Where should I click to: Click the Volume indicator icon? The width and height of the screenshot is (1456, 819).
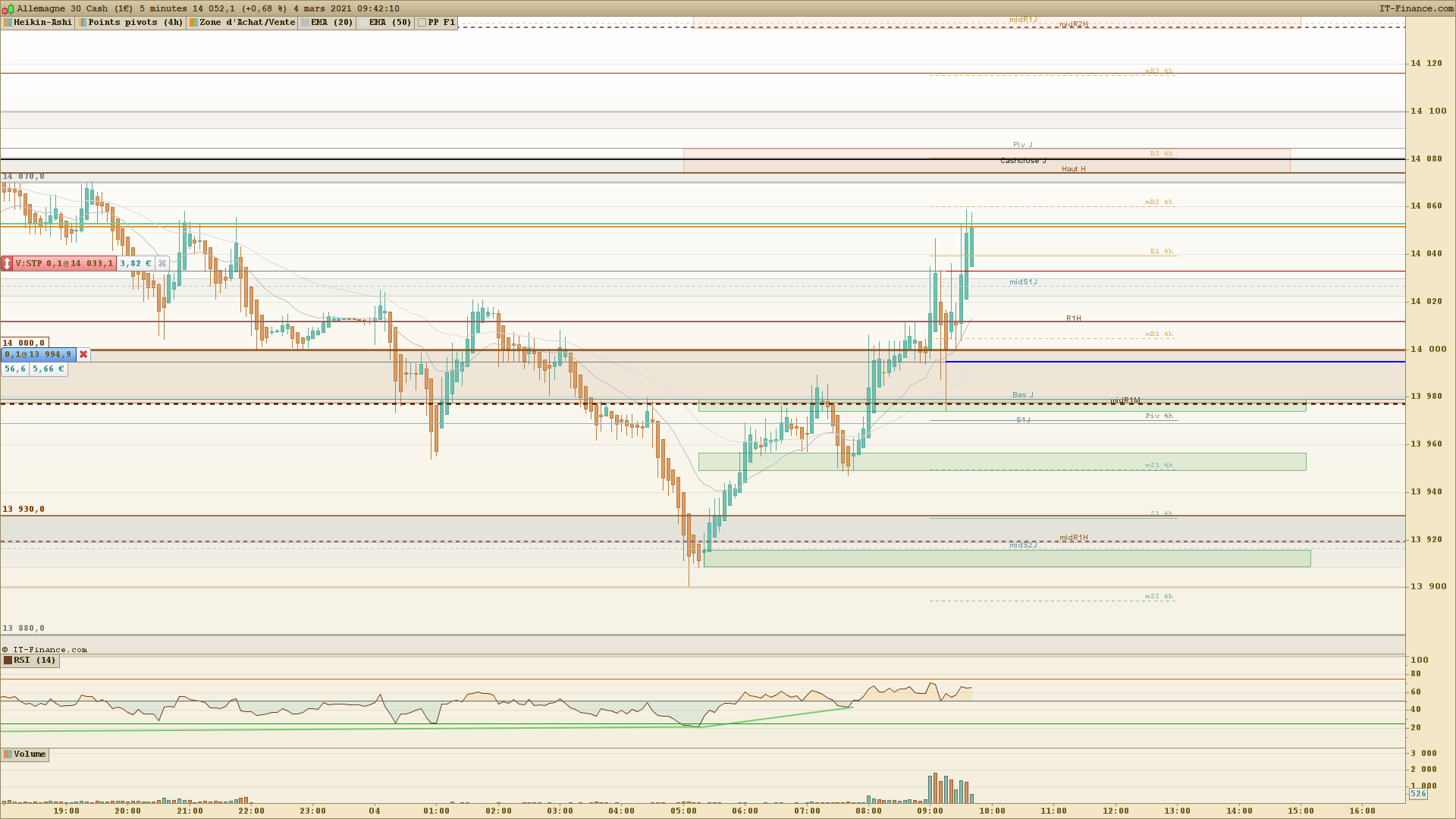8,755
